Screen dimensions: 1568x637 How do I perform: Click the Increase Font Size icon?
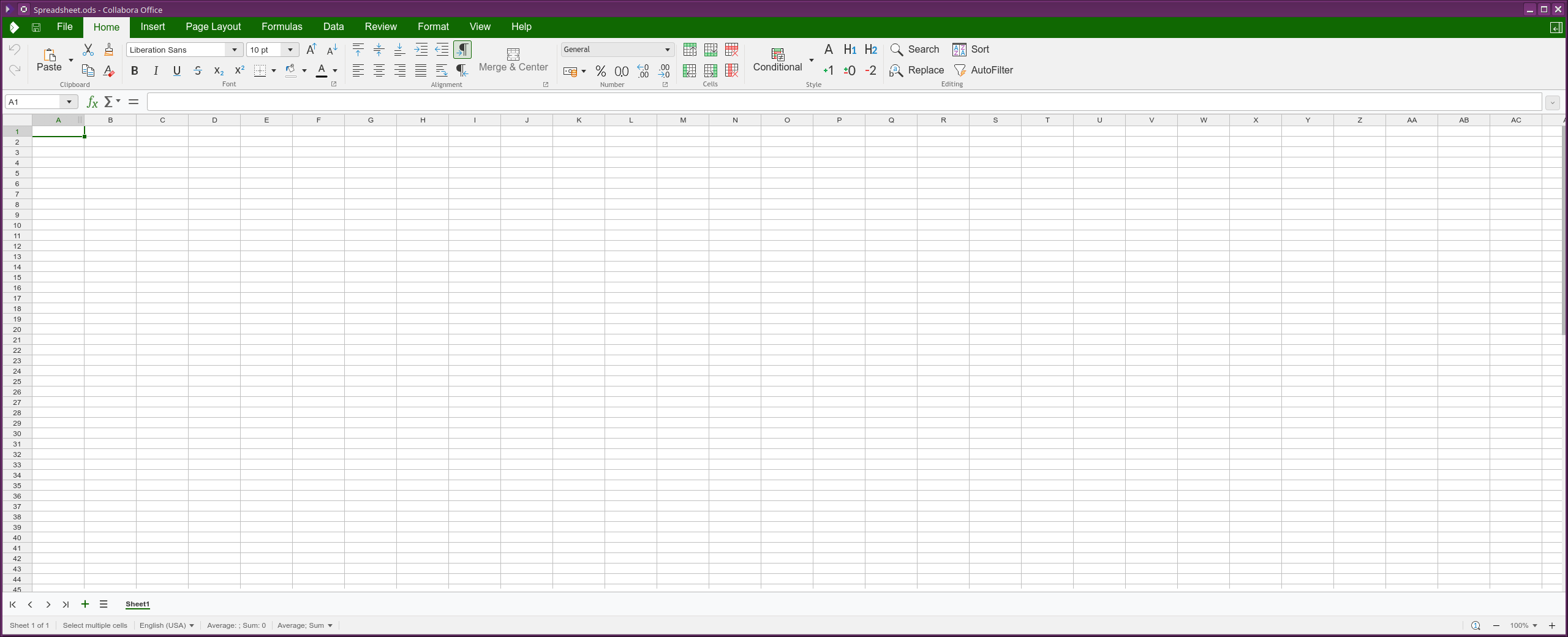pos(311,50)
